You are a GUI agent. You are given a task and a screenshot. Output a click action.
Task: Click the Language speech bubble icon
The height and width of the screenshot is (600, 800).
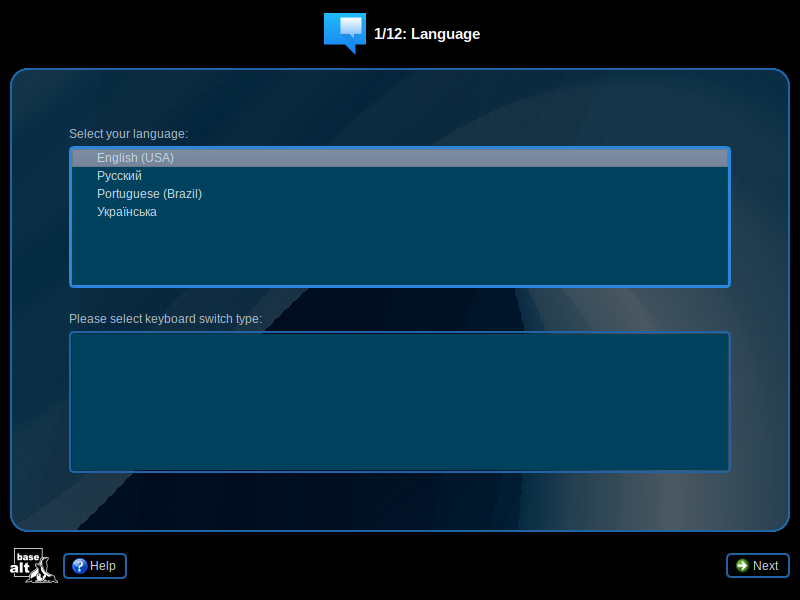(345, 33)
